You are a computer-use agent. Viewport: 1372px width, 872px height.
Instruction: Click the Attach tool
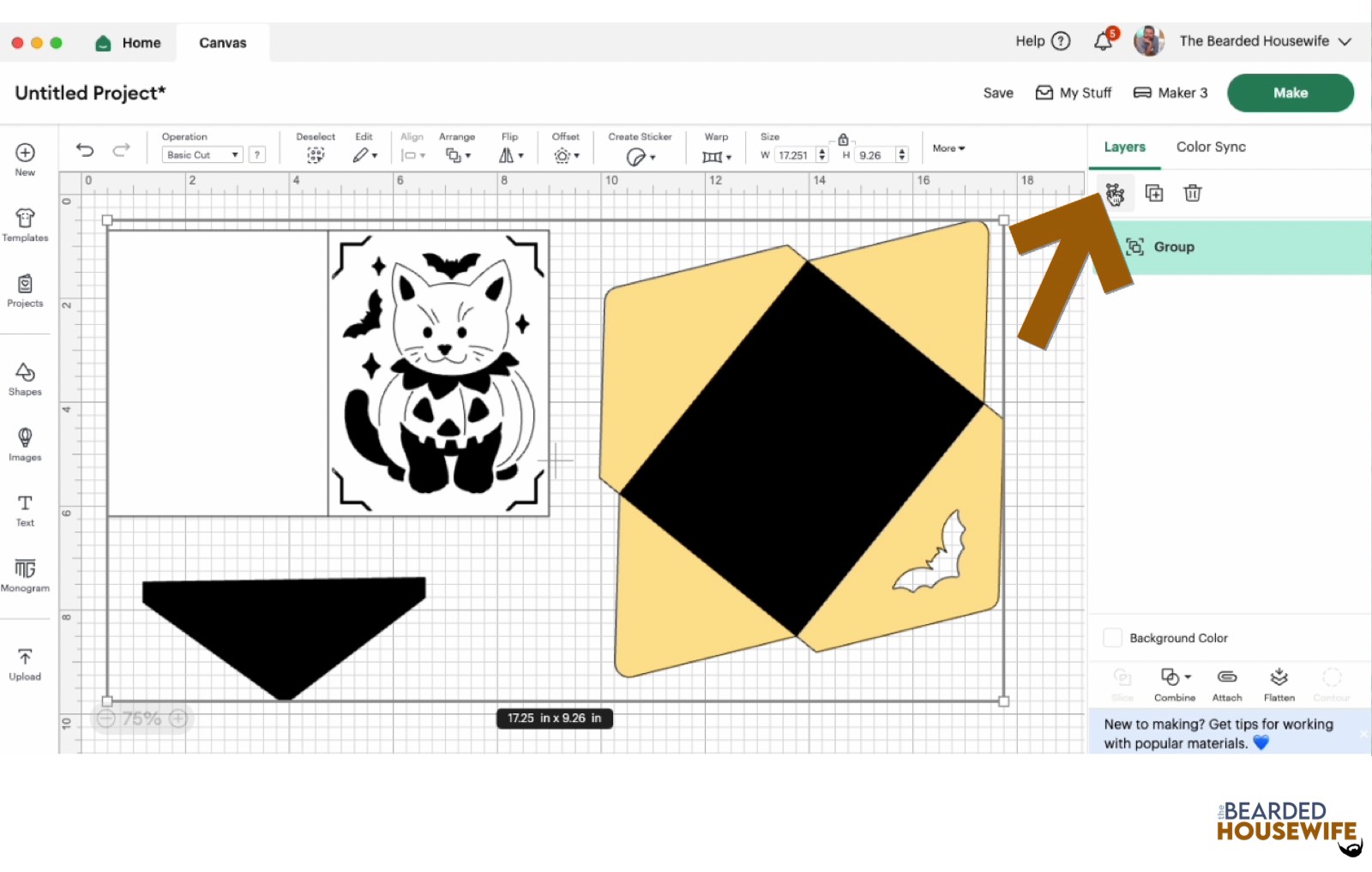[1226, 683]
